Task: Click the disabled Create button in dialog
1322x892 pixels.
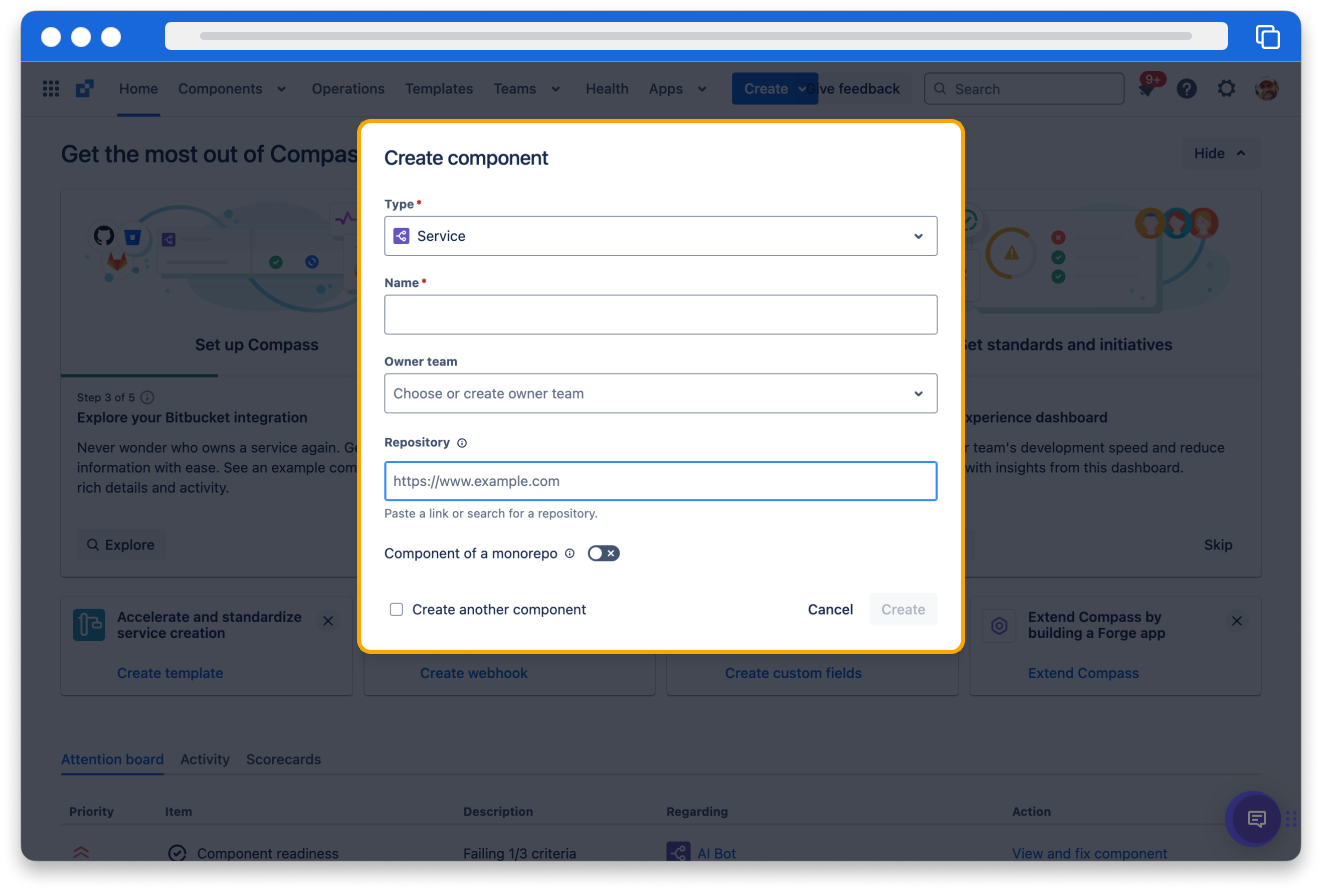Action: [903, 609]
